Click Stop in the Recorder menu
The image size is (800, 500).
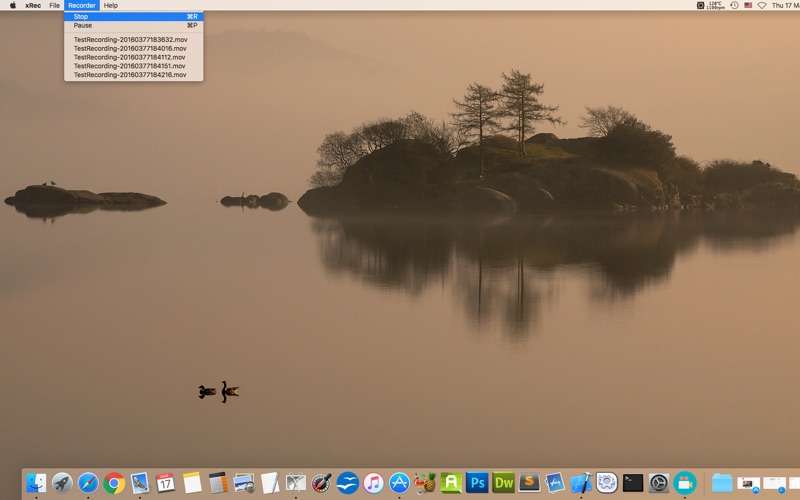81,17
